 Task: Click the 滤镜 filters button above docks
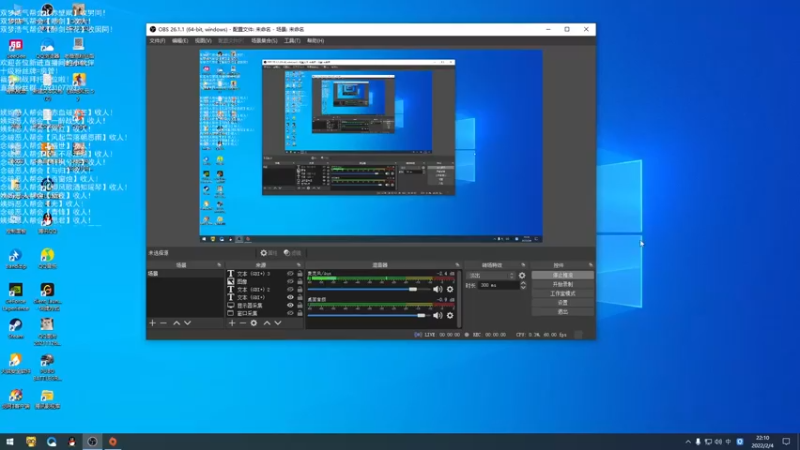tap(293, 253)
